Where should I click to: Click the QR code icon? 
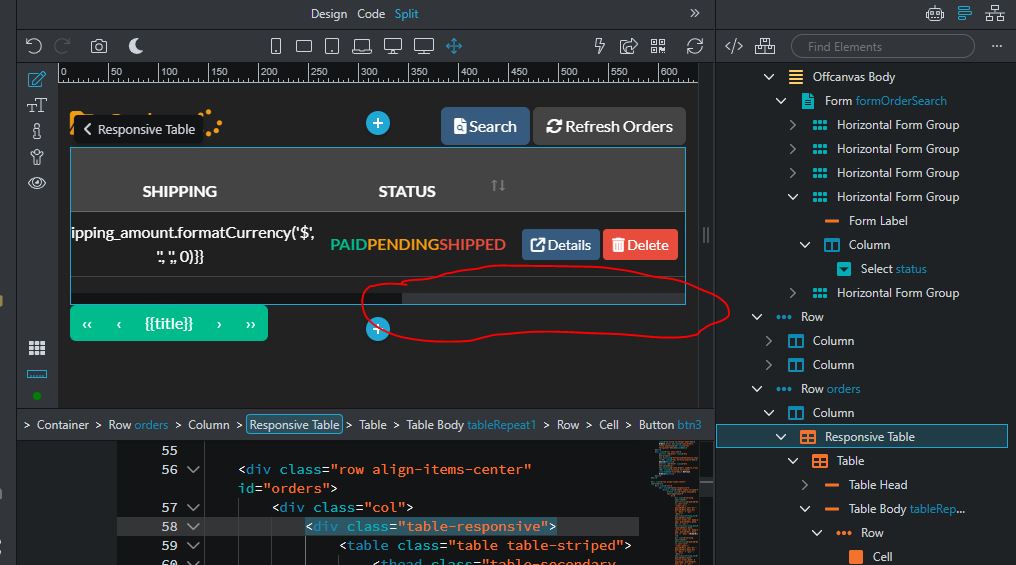click(x=658, y=46)
